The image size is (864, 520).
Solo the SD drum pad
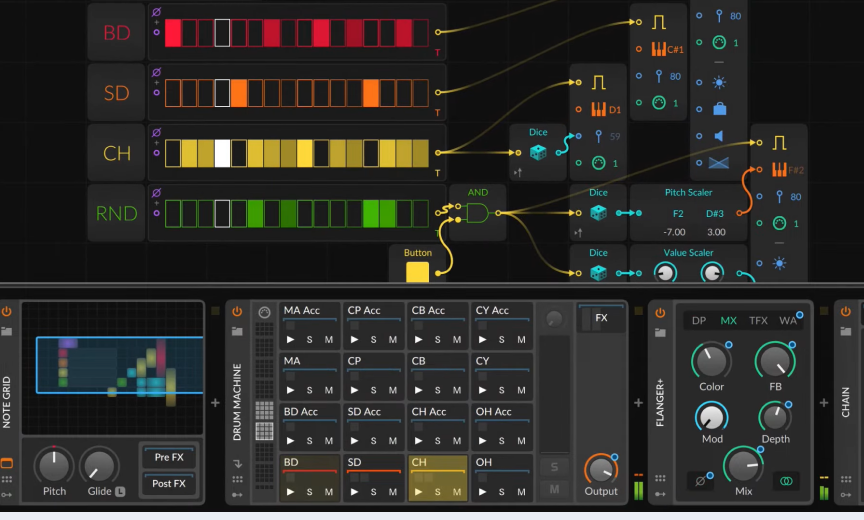(x=373, y=491)
